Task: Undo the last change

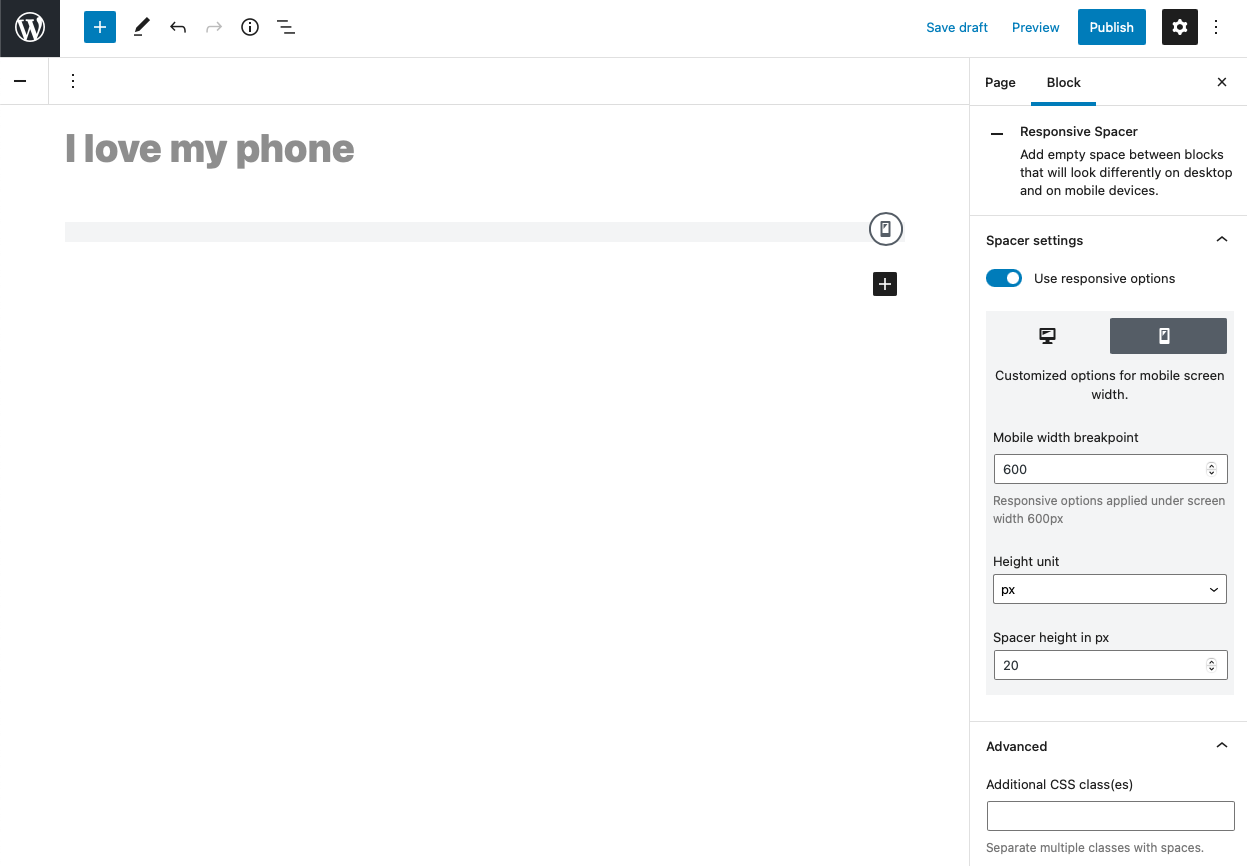Action: (x=178, y=27)
